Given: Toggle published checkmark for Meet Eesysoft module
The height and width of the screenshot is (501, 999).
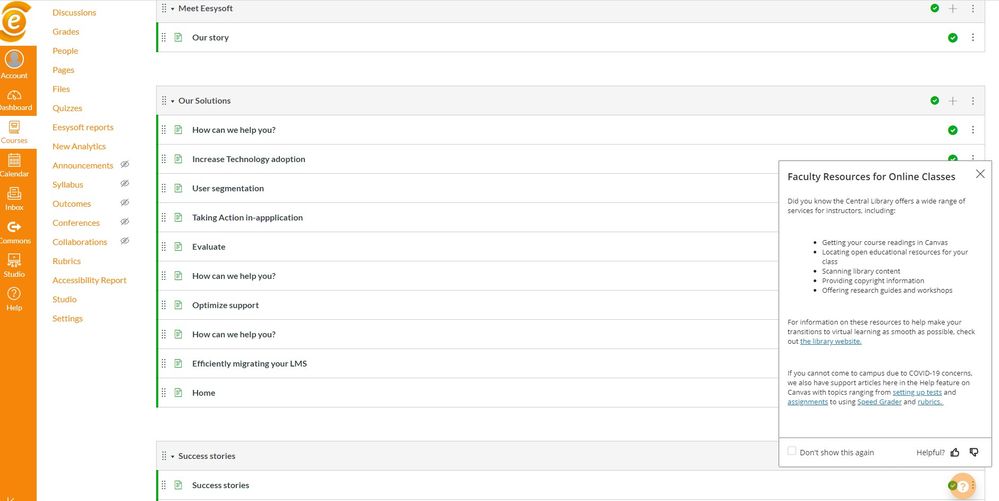Looking at the screenshot, I should click(x=935, y=8).
